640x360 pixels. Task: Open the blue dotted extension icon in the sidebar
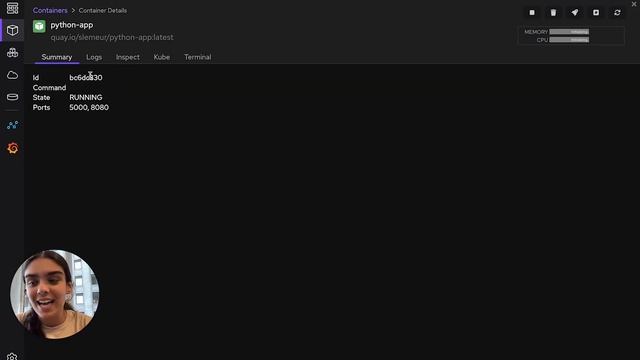point(12,125)
